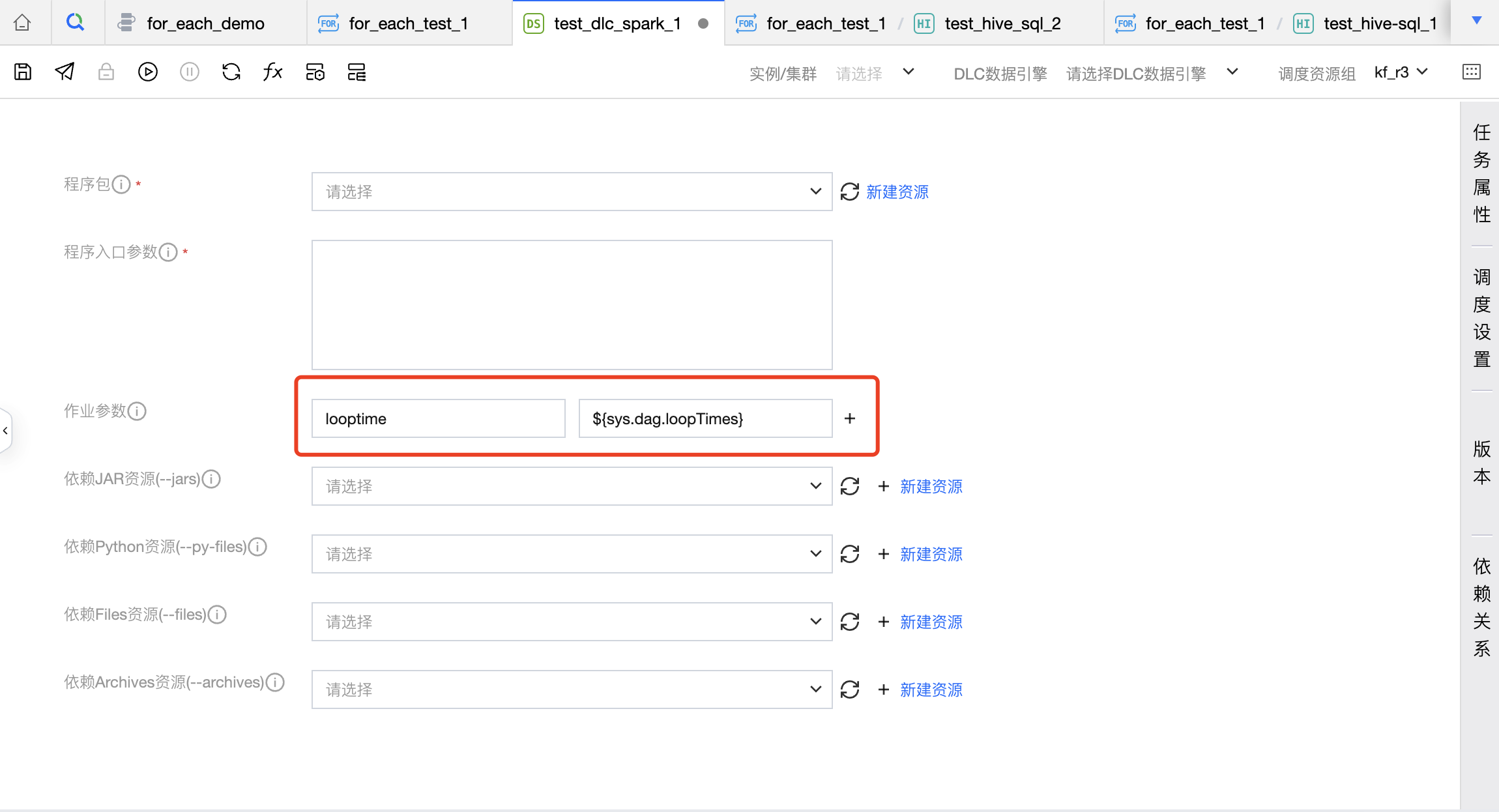Click the blue search icon tab
Image resolution: width=1499 pixels, height=812 pixels.
pos(76,23)
